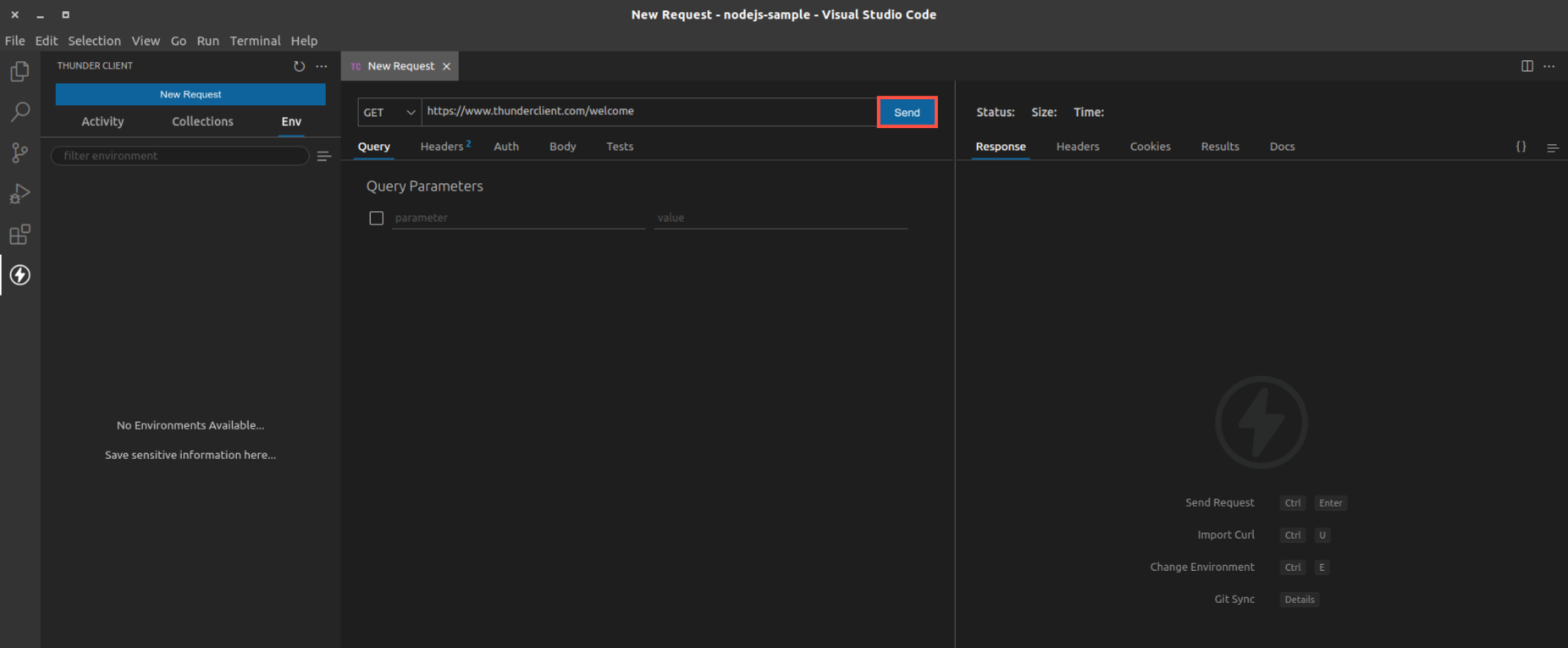Expand the GET method dropdown
Screen dimensions: 1568x648
tap(389, 112)
